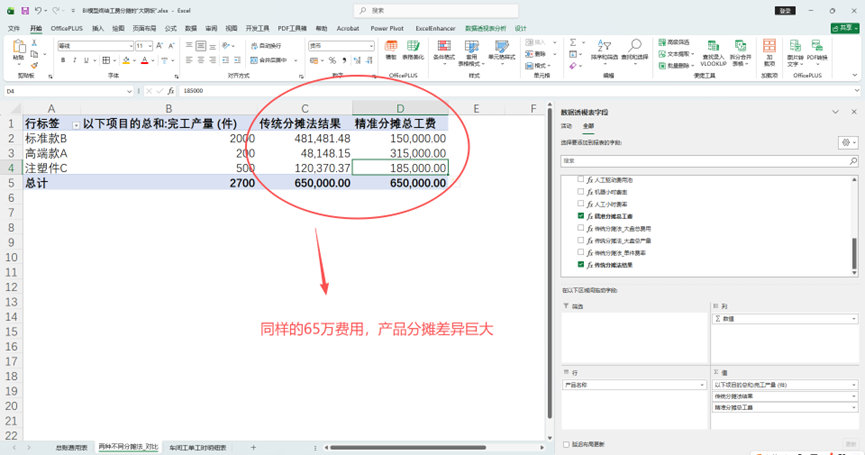Click the Undo icon in title bar
Image resolution: width=865 pixels, height=455 pixels.
[38, 10]
